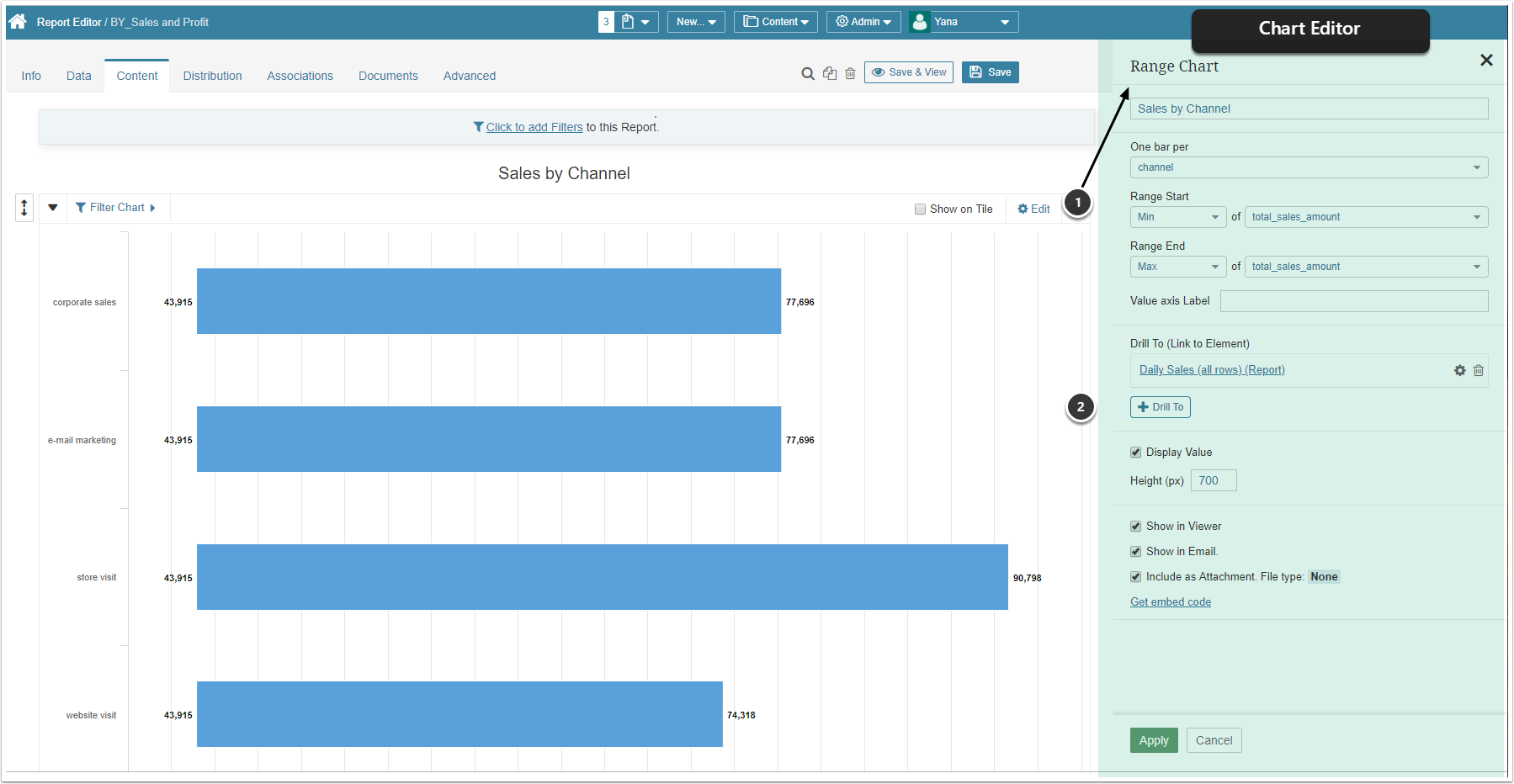This screenshot has height=784, width=1514.
Task: Click Edit gear on the chart
Action: point(1033,209)
